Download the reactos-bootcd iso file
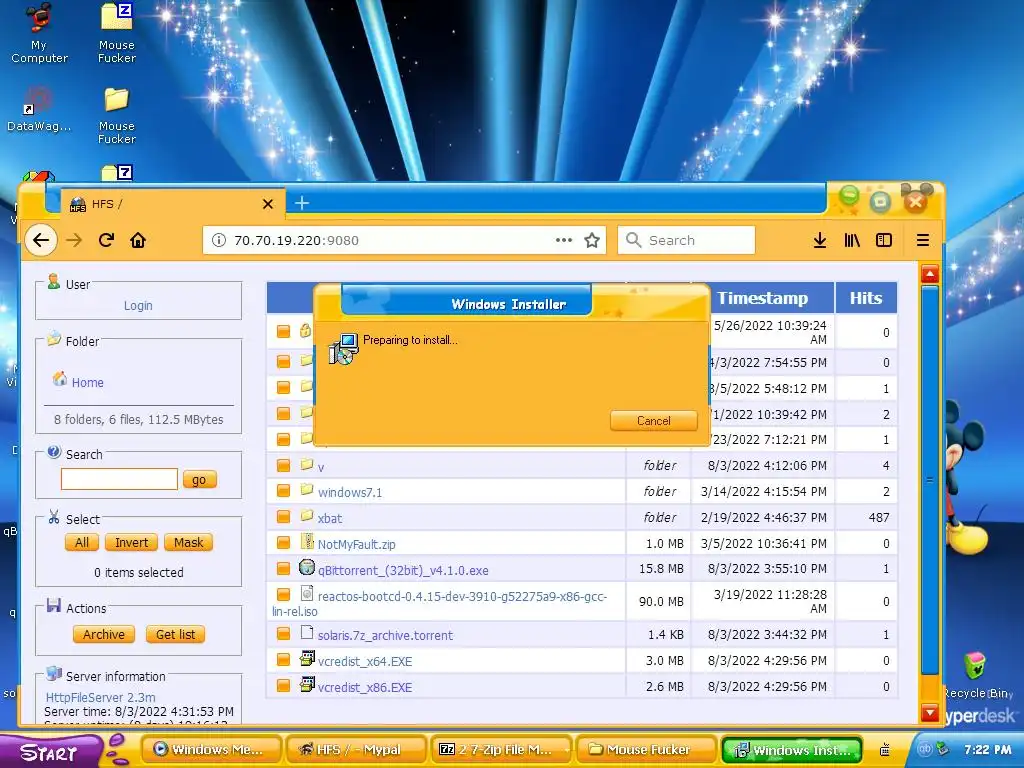 (462, 596)
